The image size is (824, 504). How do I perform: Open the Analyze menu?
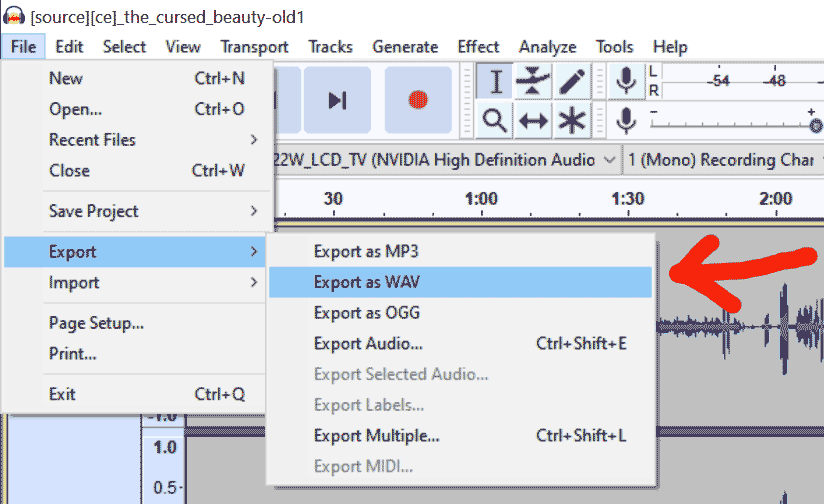tap(548, 47)
